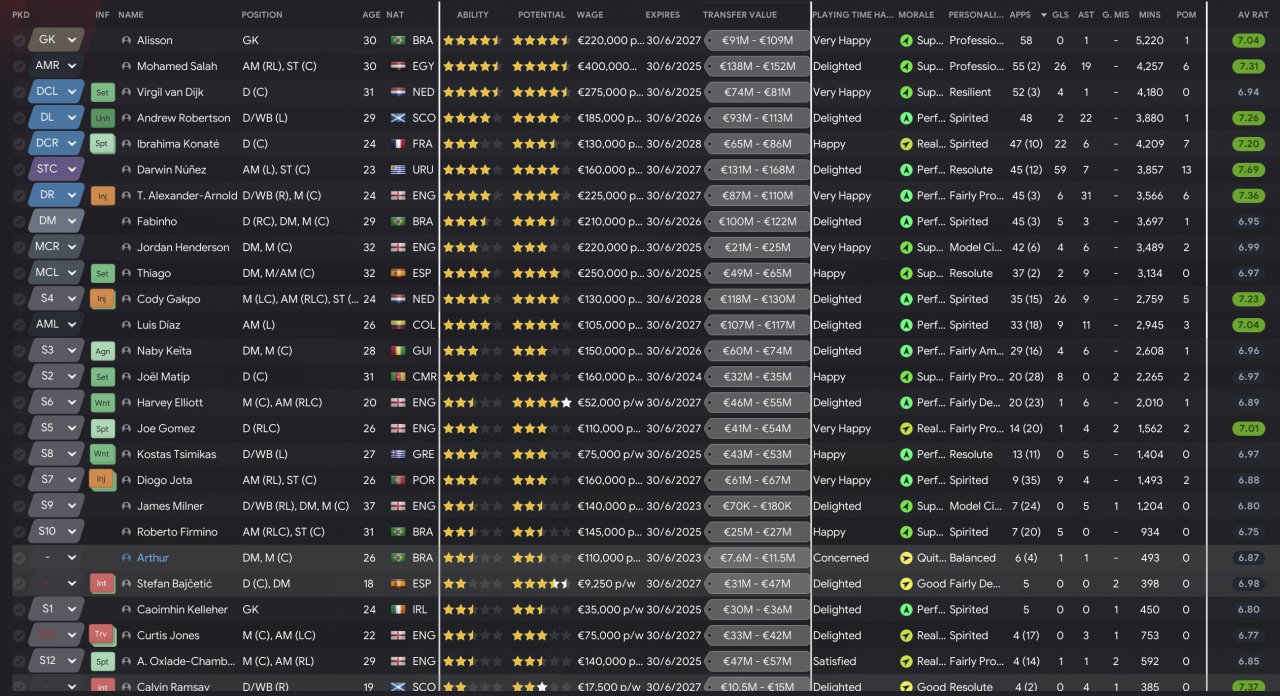Click Mohamed Salah's Brazil-style flag icon for Egypt

397,67
